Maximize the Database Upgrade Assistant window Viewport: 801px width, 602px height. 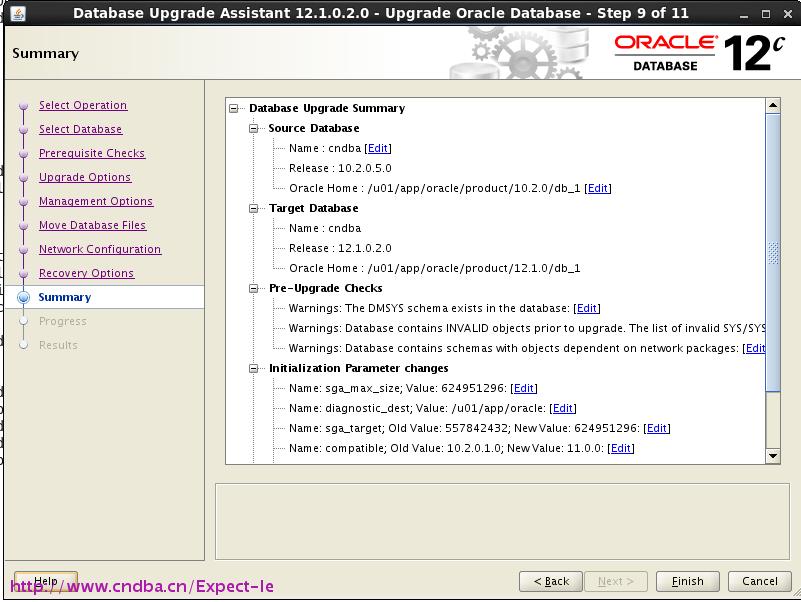(x=766, y=14)
